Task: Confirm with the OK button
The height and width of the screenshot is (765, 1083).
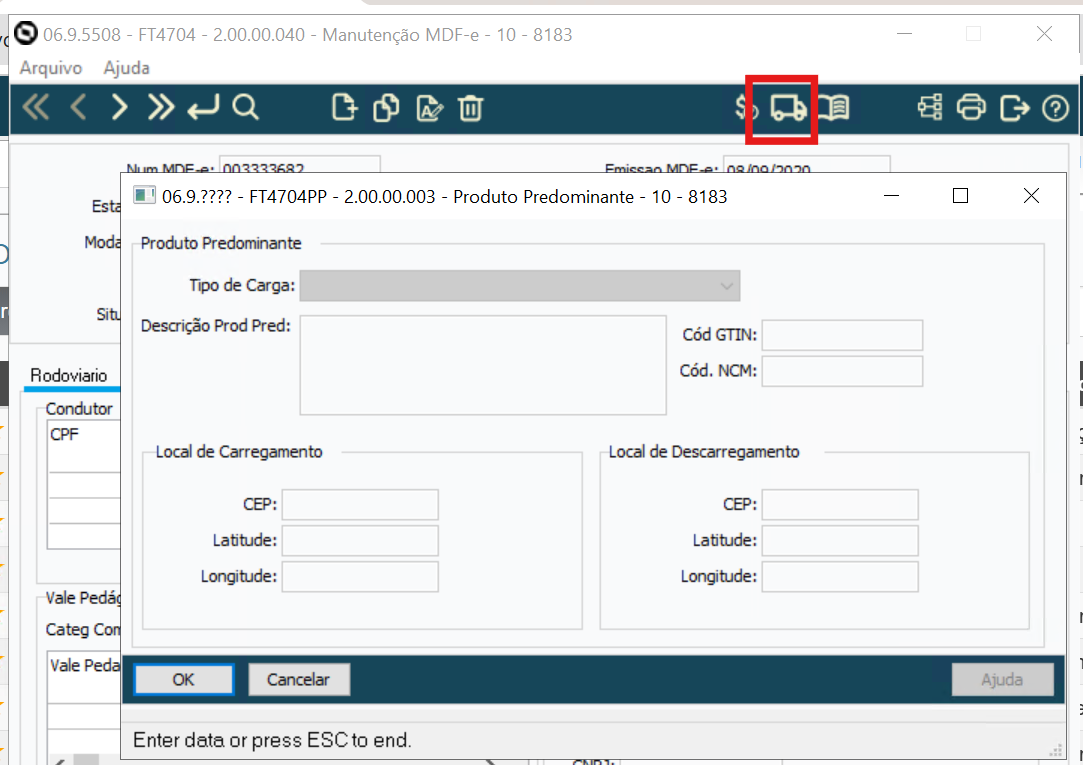Action: (x=184, y=679)
